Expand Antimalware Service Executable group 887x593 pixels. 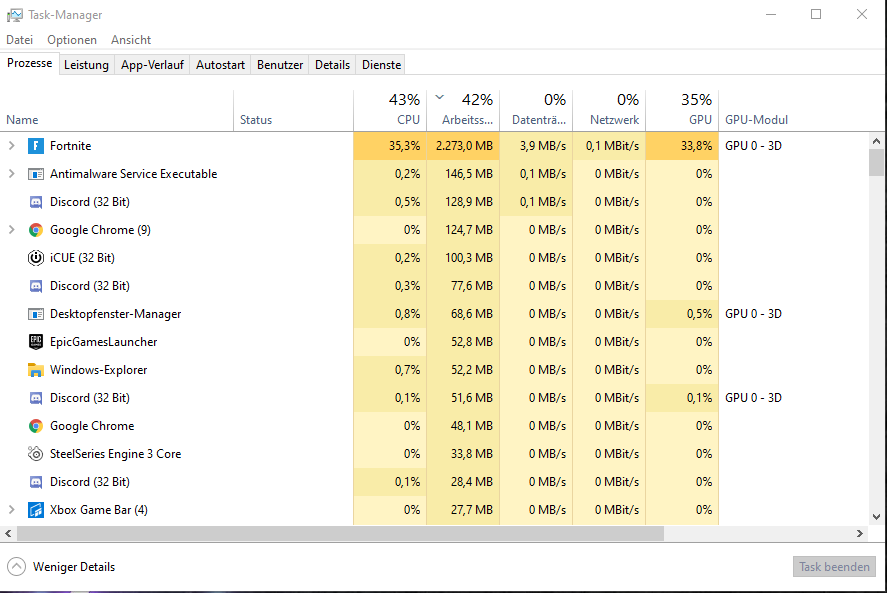point(11,174)
